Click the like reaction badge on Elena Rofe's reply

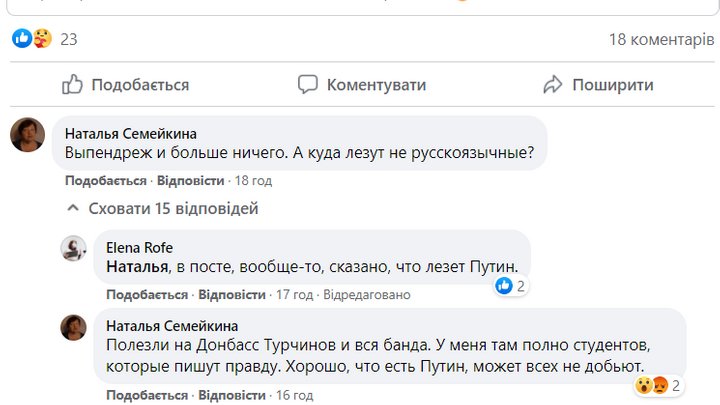tap(504, 286)
